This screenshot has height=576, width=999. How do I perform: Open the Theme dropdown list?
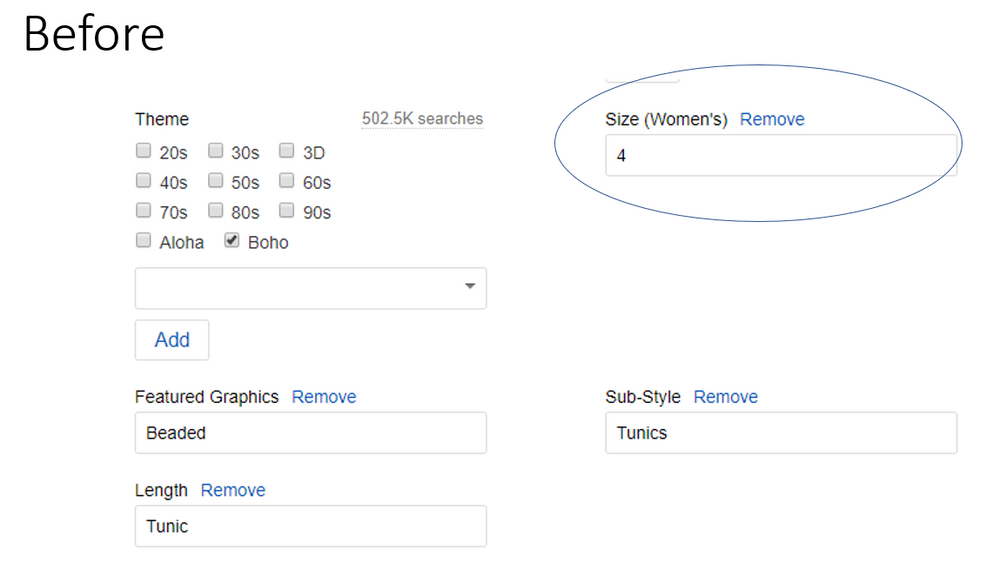point(310,288)
